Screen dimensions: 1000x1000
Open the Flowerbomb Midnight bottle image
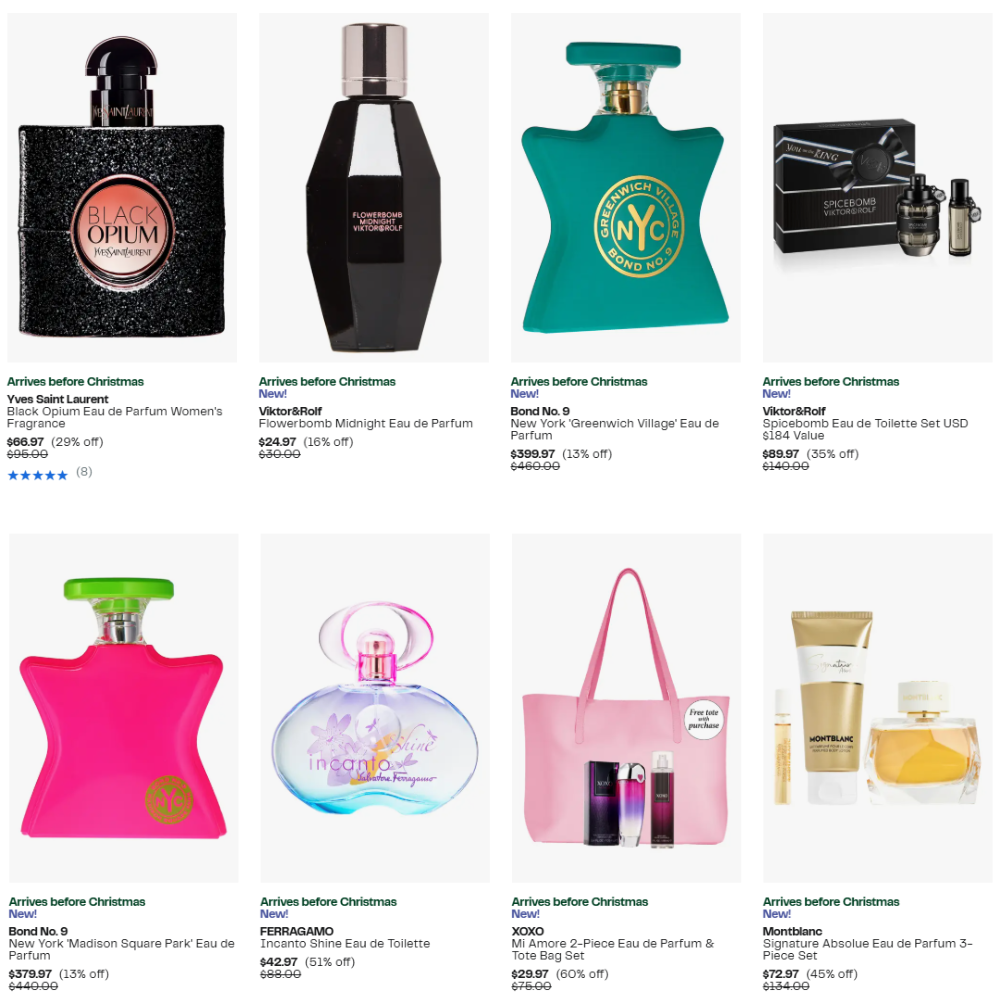click(x=374, y=188)
